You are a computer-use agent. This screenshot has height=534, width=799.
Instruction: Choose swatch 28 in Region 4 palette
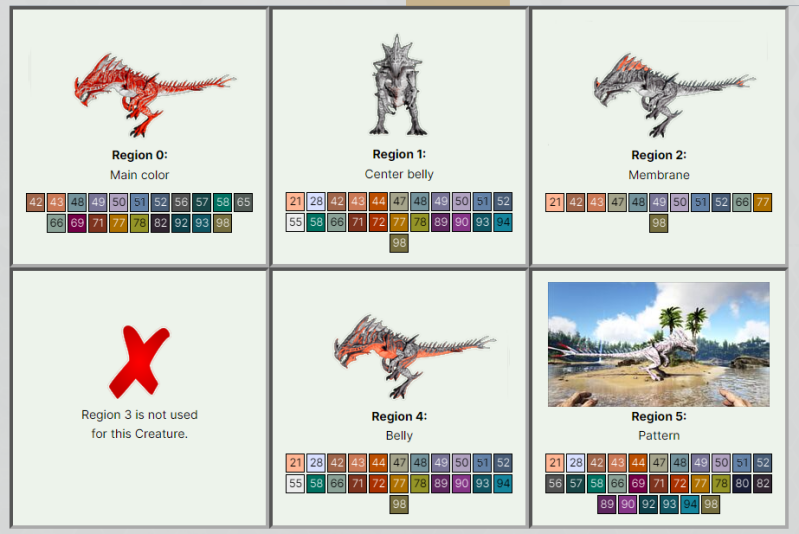click(x=316, y=463)
